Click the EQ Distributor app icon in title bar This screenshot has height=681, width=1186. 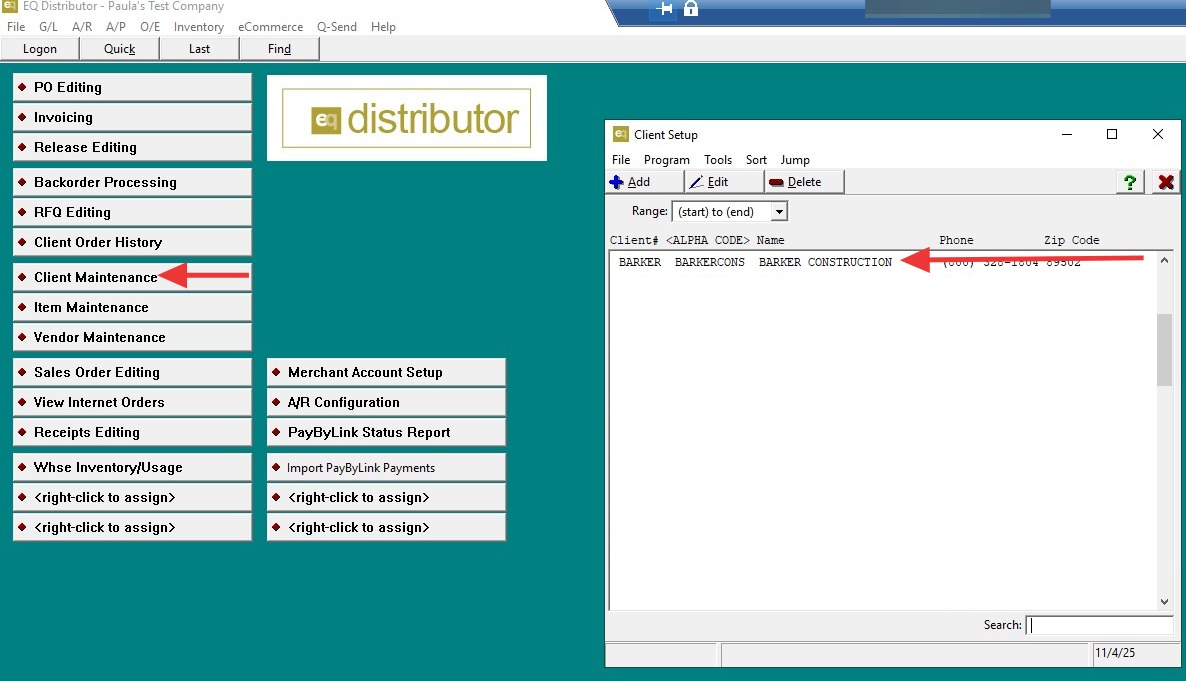pos(9,6)
